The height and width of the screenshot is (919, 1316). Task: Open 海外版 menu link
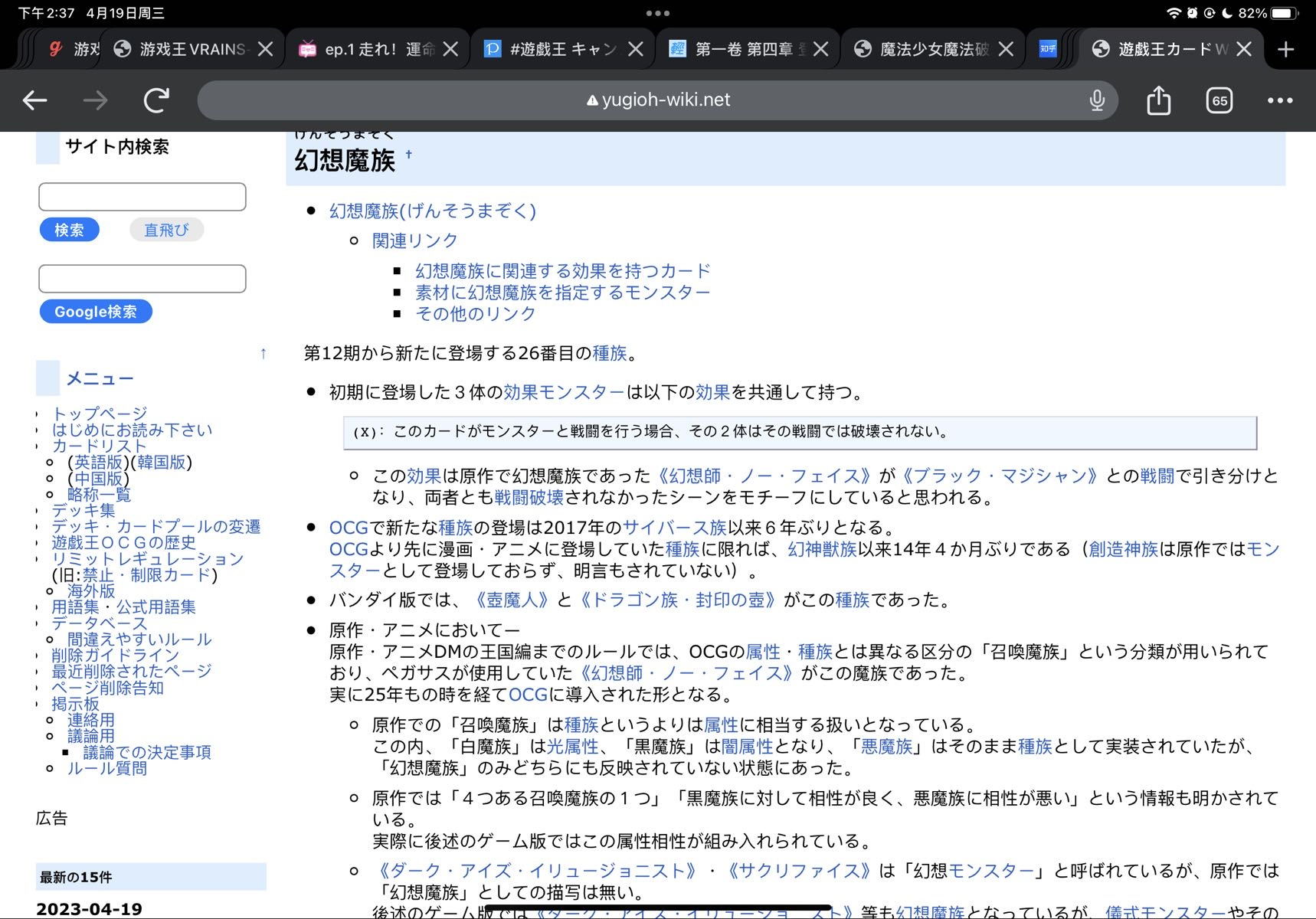(x=91, y=590)
